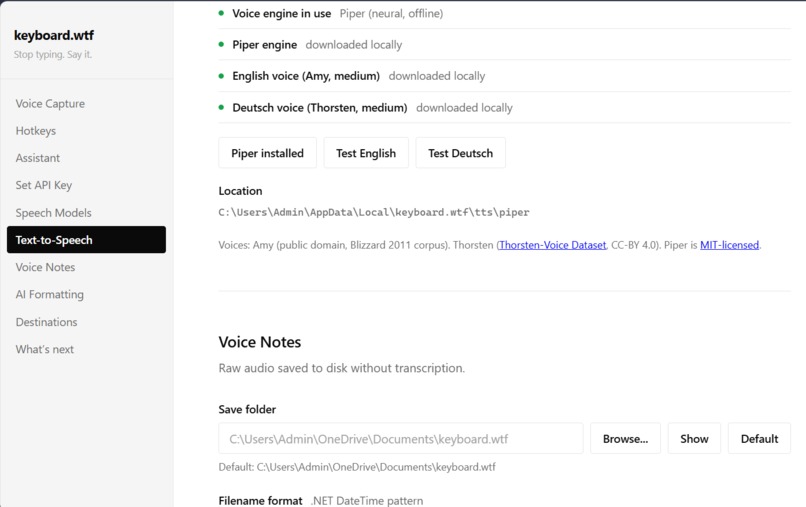Select the Text-to-Speech sidebar item

click(86, 240)
